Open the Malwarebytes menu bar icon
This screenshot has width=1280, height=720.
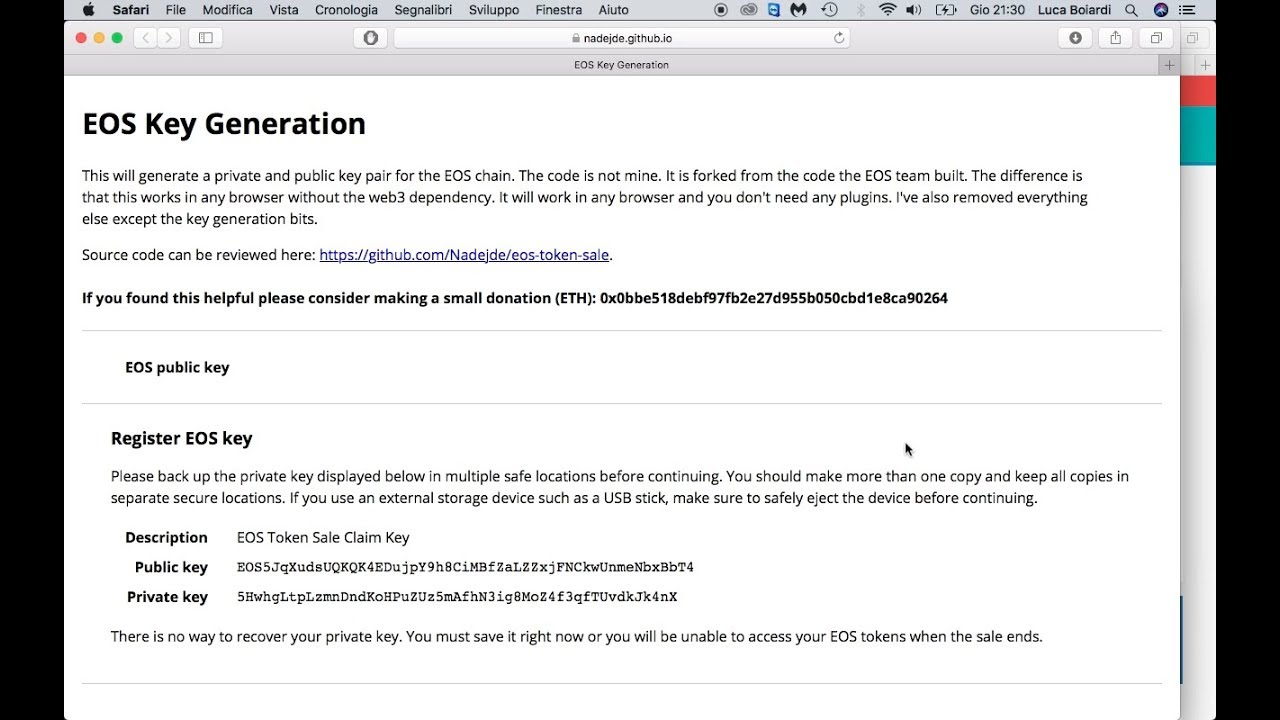[798, 10]
